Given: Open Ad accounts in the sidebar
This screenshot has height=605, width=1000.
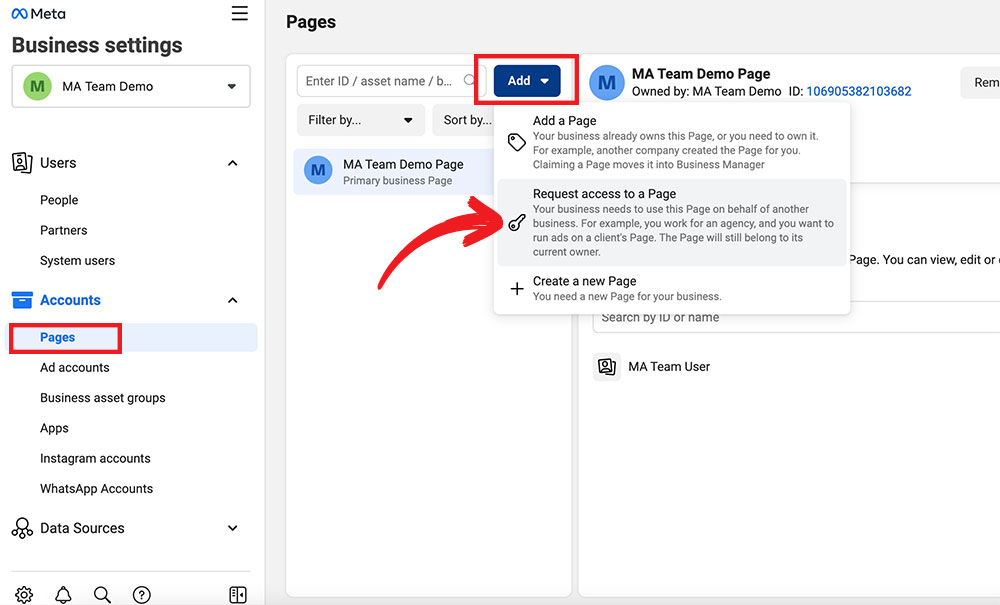Looking at the screenshot, I should tap(75, 368).
